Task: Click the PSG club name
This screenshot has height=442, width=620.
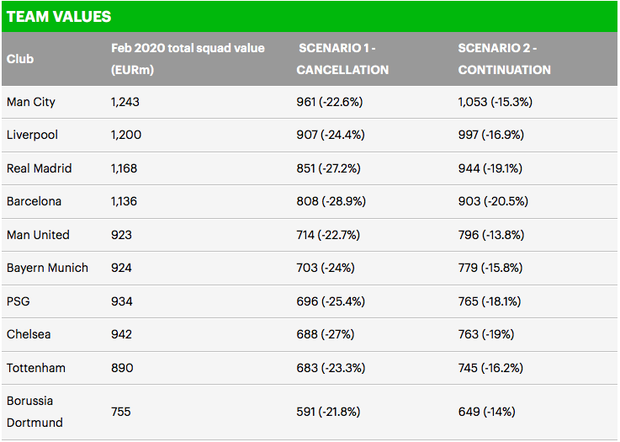Action: click(x=19, y=300)
